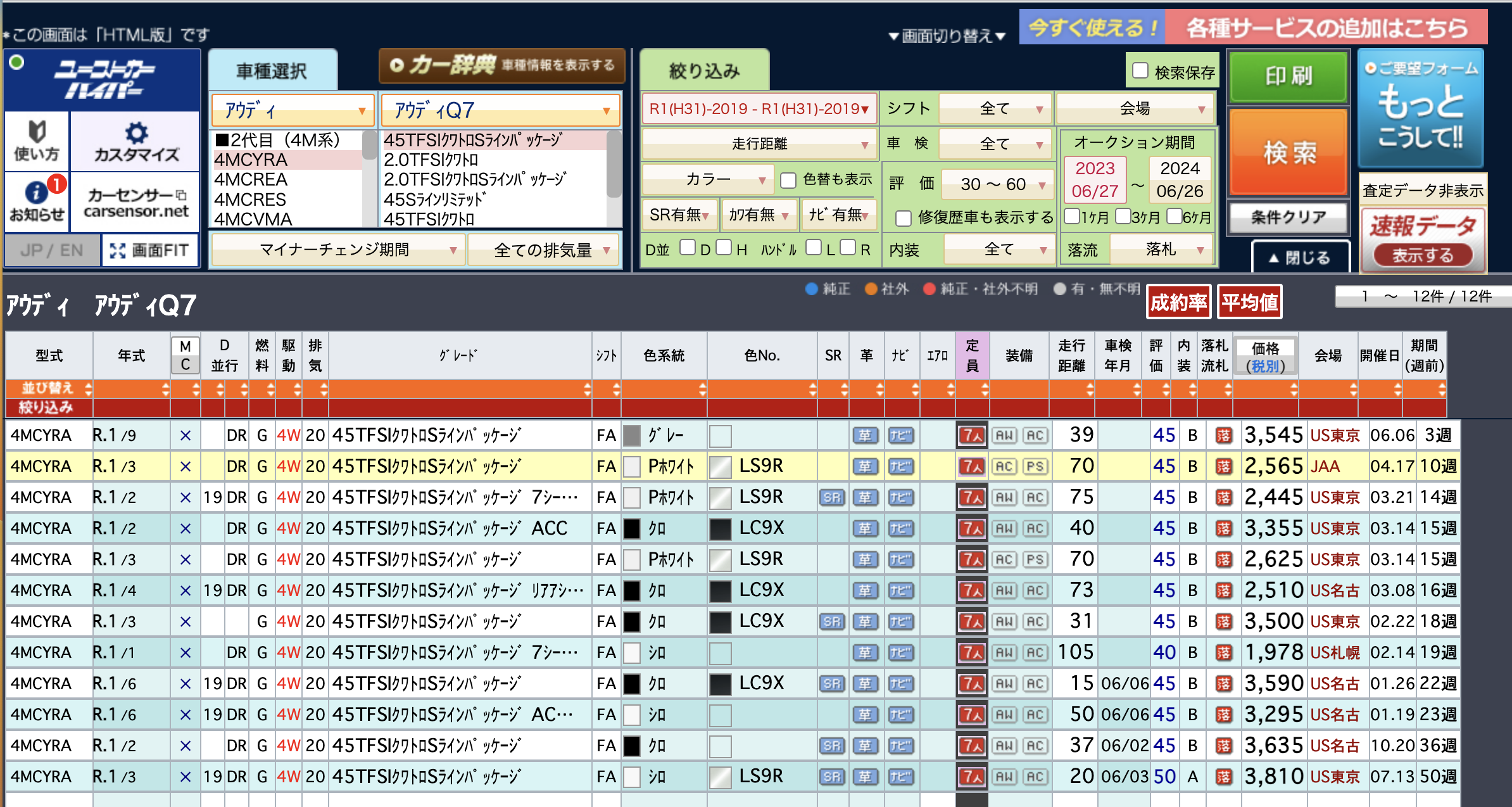Check the 6ヶ月 period checkbox
This screenshot has height=807, width=1512.
1174,217
